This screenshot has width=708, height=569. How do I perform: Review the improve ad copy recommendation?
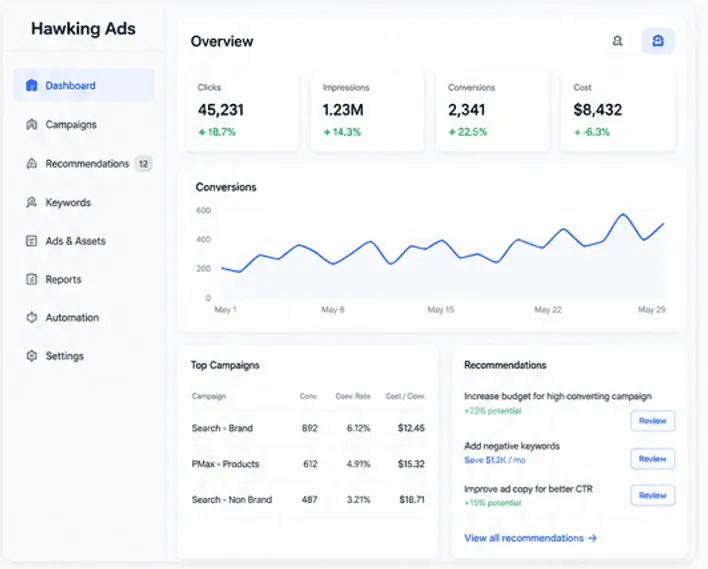(x=652, y=495)
